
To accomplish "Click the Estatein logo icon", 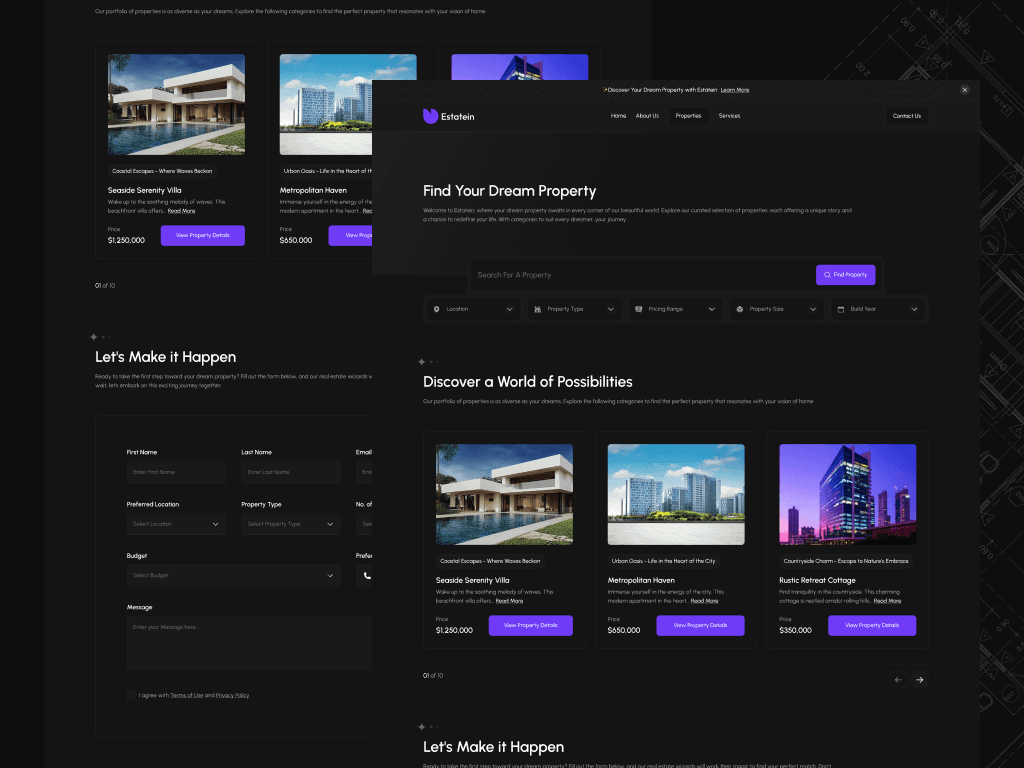I will tap(430, 116).
